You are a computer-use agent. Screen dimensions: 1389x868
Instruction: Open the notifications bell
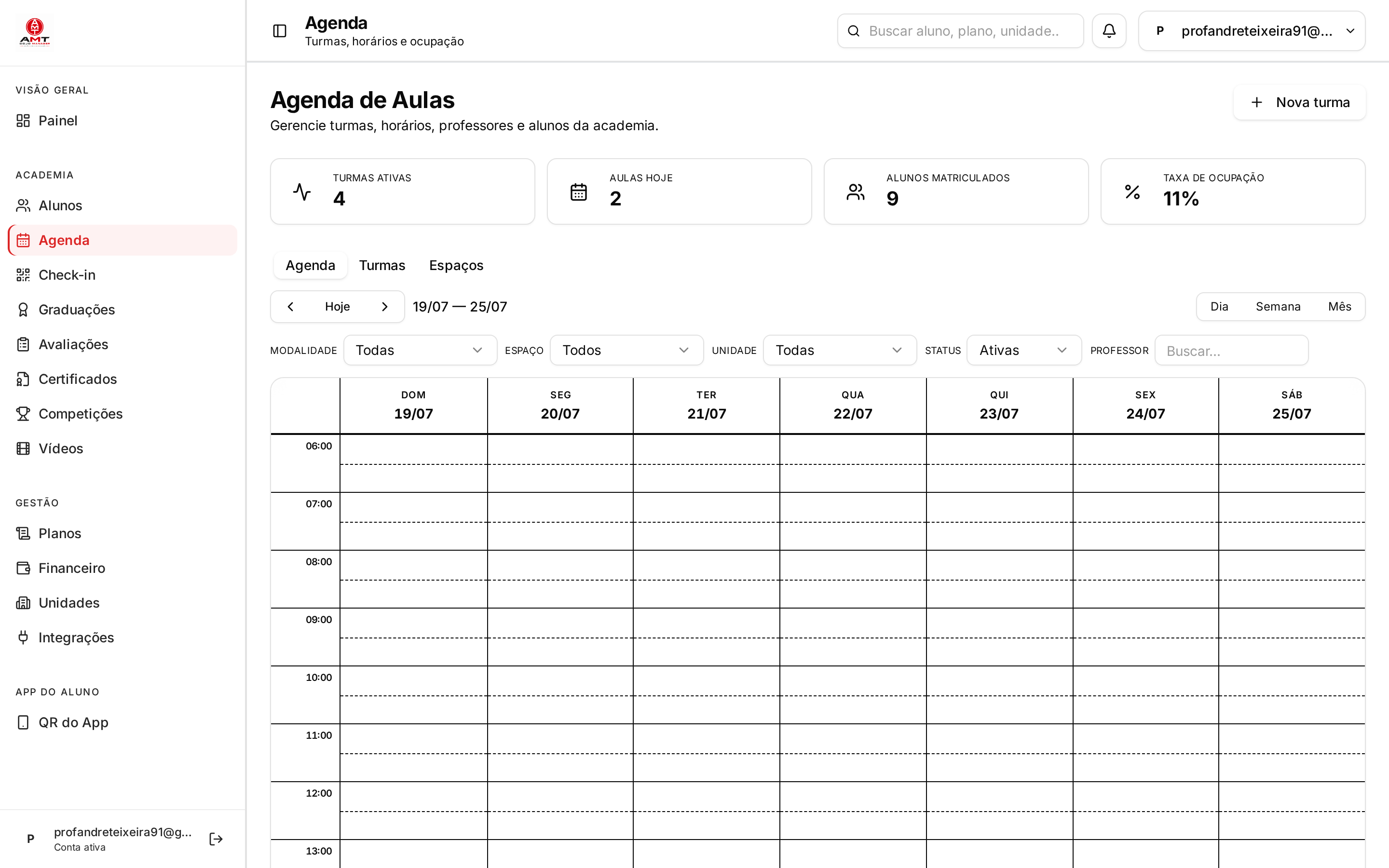tap(1109, 31)
